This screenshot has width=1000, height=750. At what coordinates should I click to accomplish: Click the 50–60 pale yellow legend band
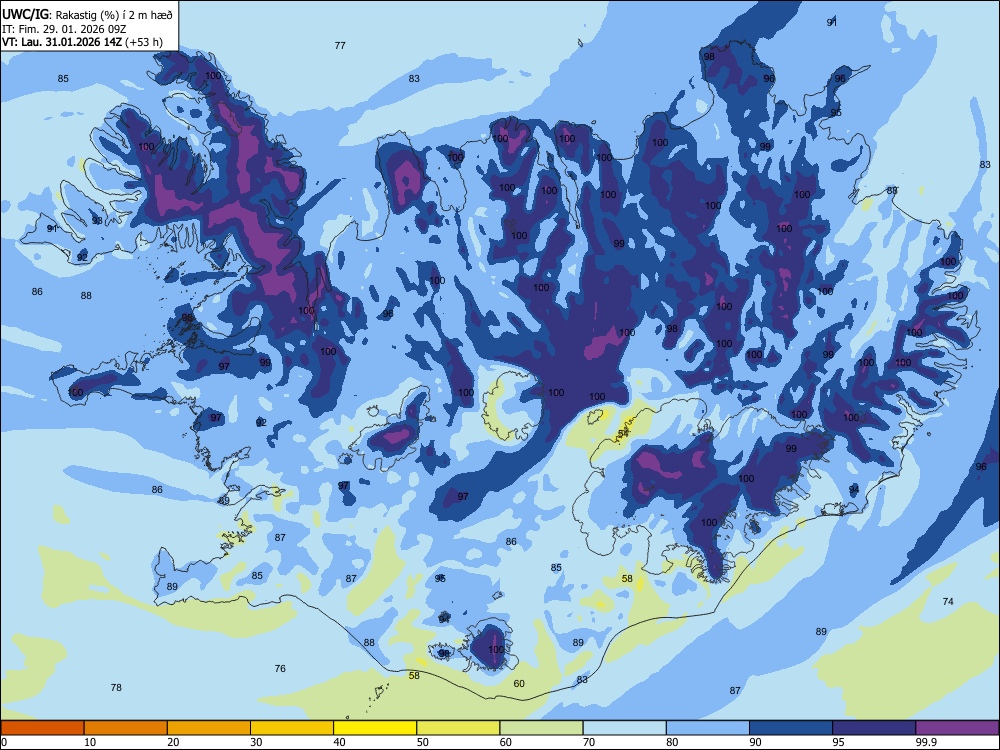click(x=458, y=728)
